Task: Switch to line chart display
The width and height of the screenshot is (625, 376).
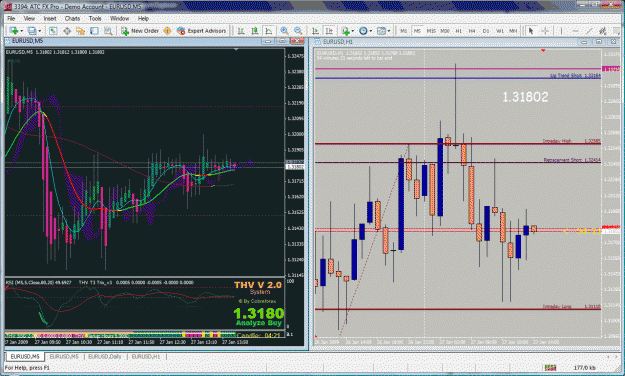Action: coord(269,31)
